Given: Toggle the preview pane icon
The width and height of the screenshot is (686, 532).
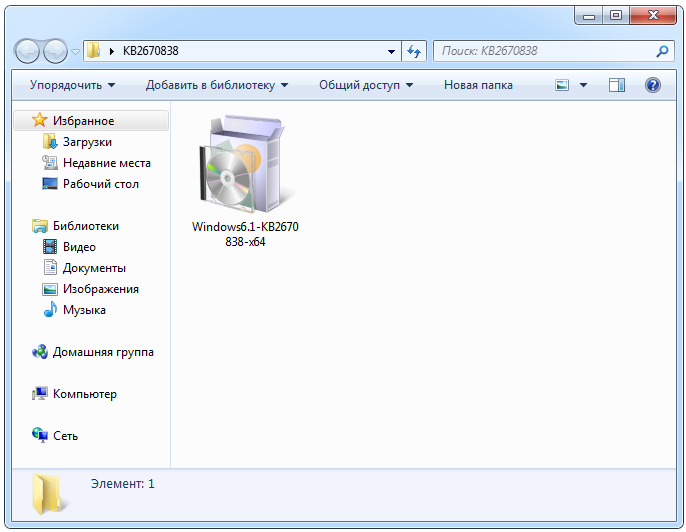Looking at the screenshot, I should tap(617, 85).
